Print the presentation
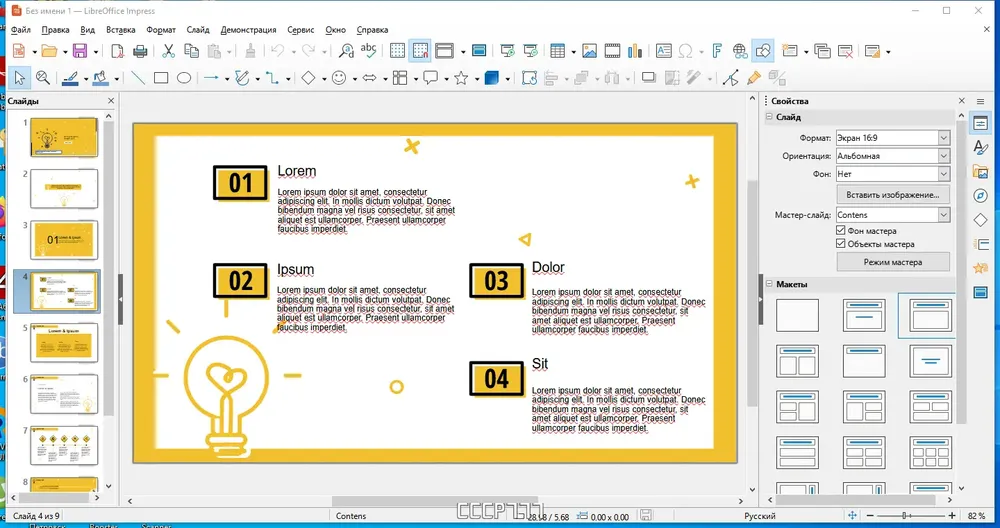 click(140, 51)
